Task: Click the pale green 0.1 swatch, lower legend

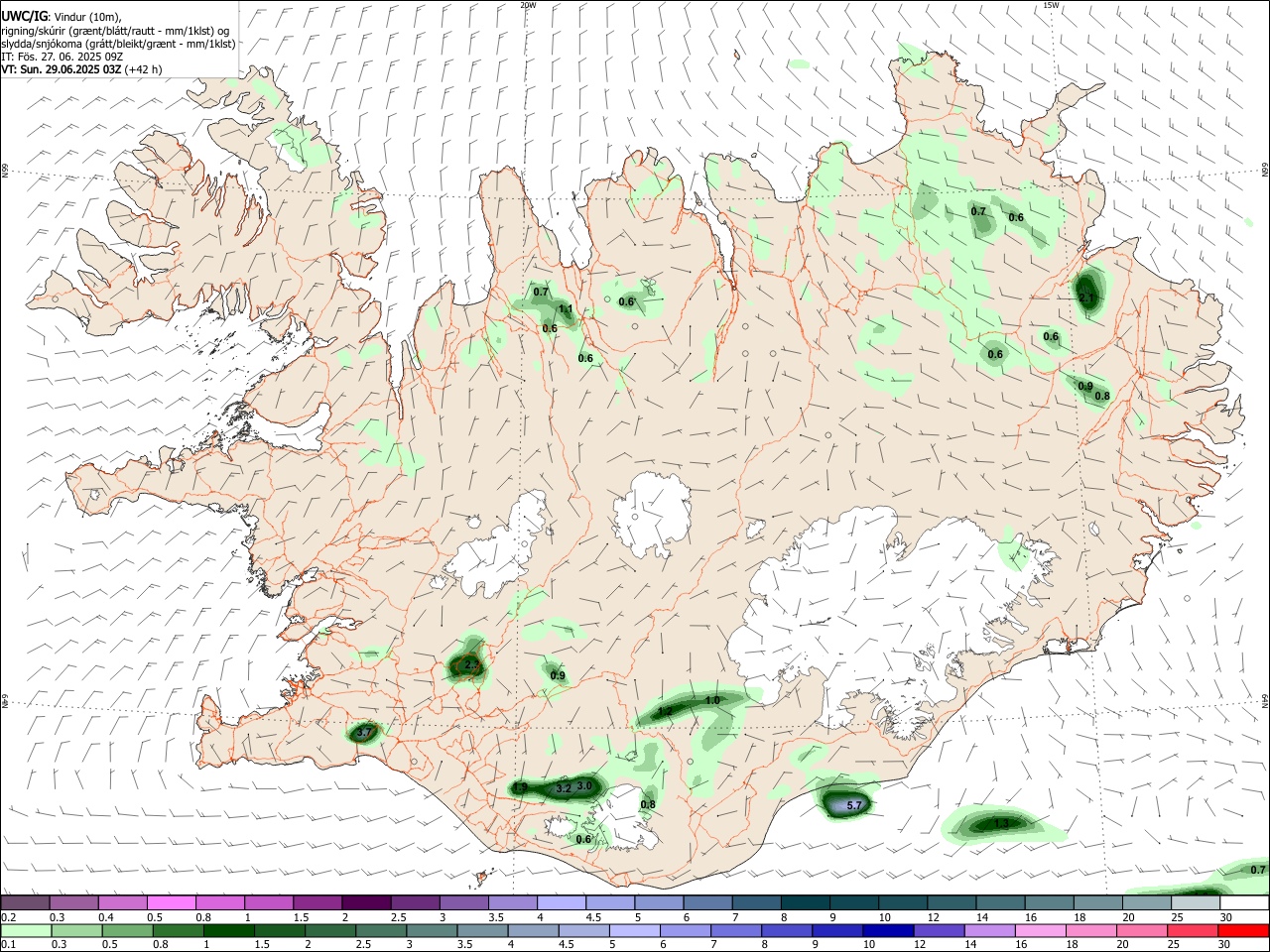Action: 25,931
